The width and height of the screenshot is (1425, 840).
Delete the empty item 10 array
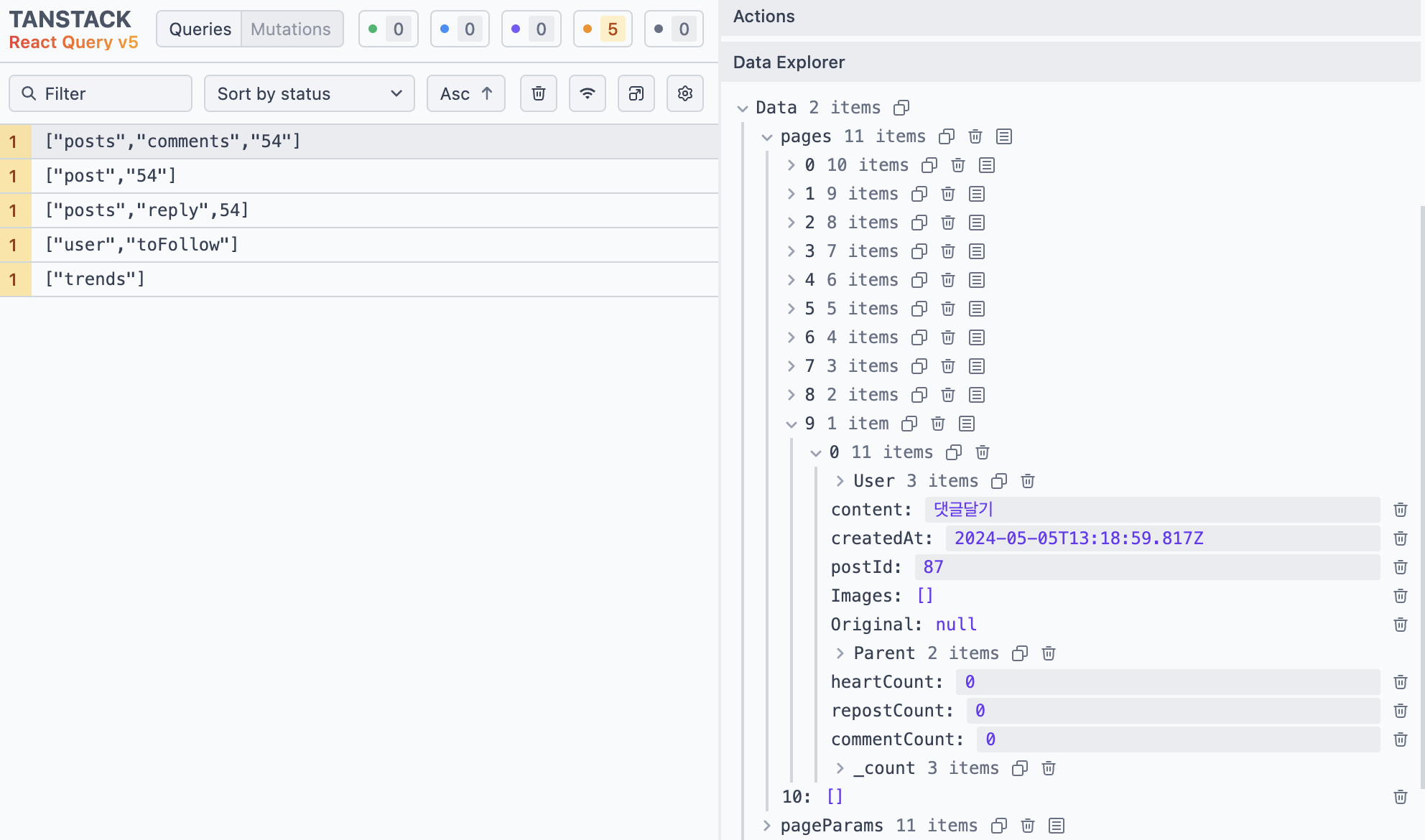[x=1401, y=797]
